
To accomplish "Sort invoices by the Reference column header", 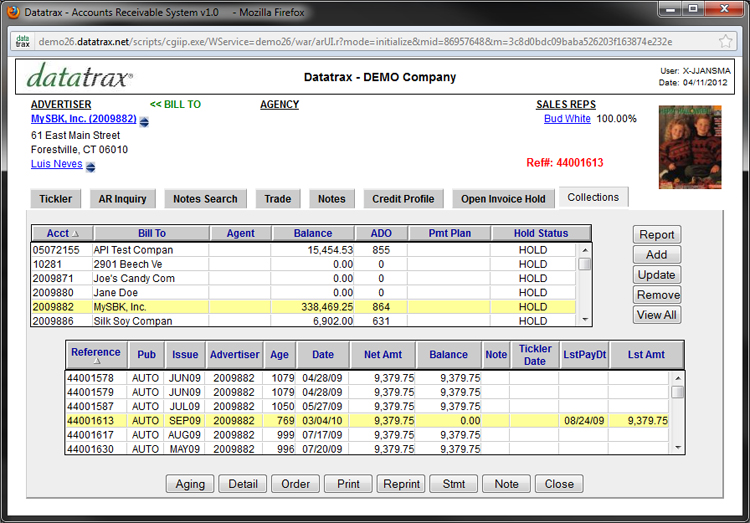I will pyautogui.click(x=96, y=355).
